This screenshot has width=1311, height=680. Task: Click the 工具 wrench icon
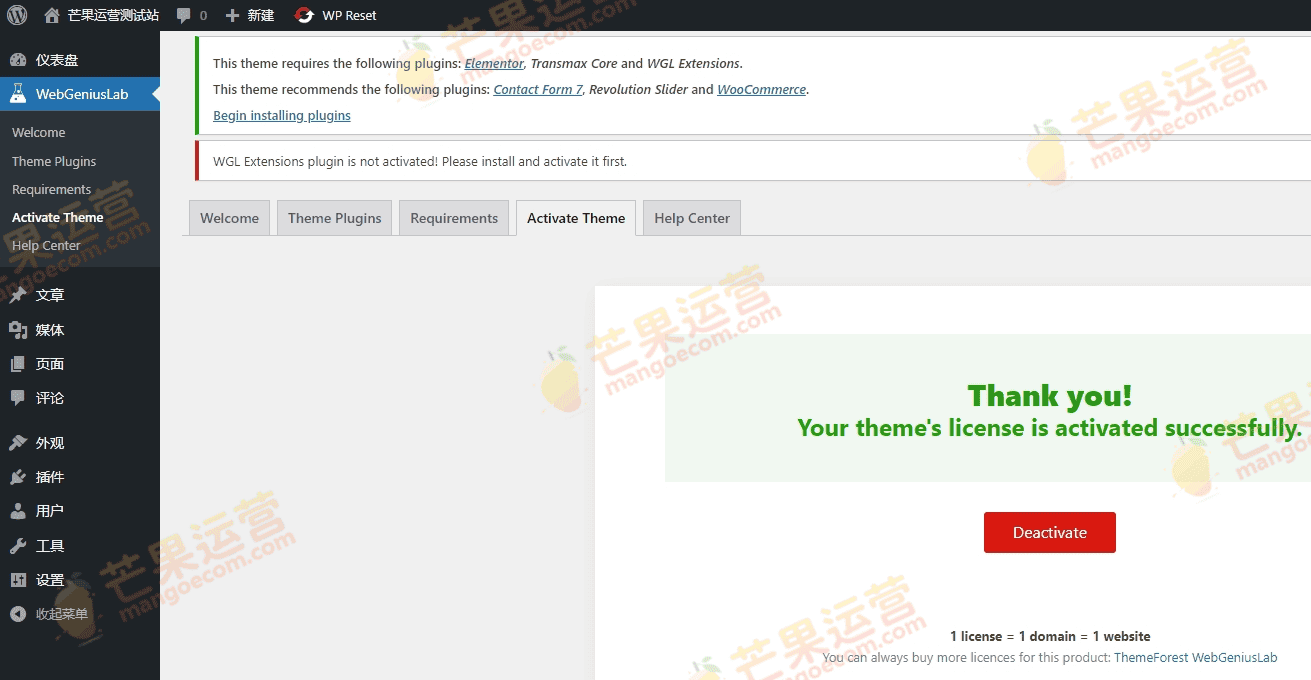pyautogui.click(x=18, y=546)
